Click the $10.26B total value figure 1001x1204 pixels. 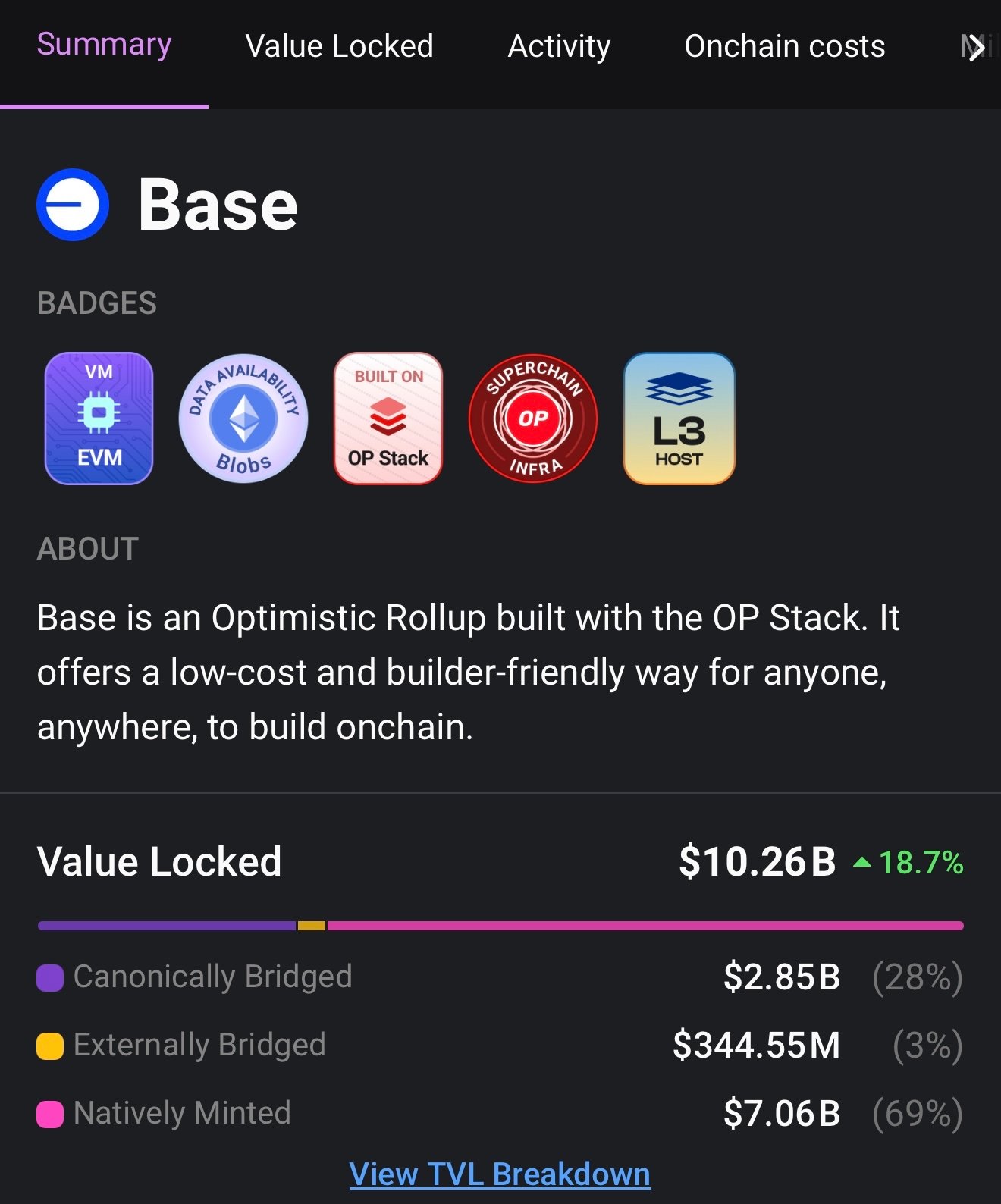coord(757,862)
